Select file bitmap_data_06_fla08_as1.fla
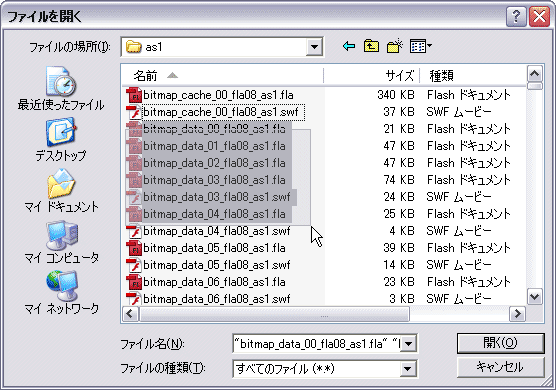This screenshot has height=390, width=556. [214, 282]
